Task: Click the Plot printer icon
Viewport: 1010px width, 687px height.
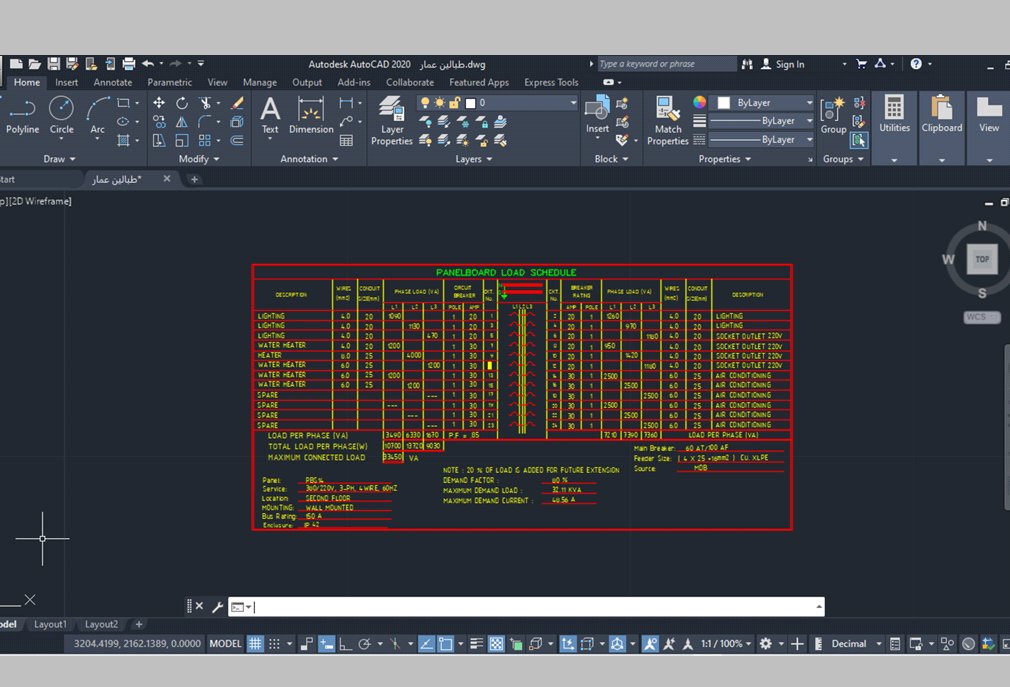Action: point(129,64)
